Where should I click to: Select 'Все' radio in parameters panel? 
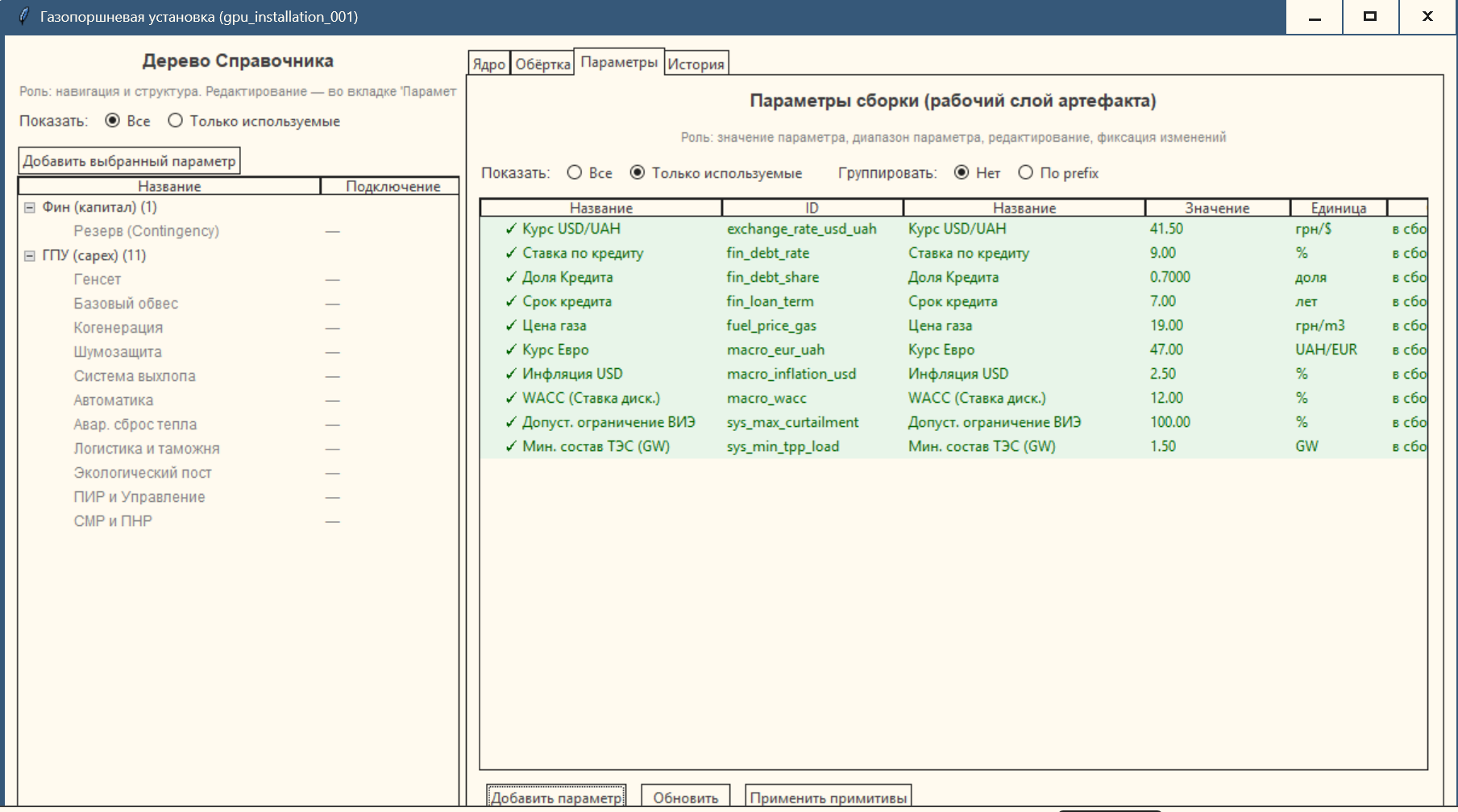coord(575,173)
